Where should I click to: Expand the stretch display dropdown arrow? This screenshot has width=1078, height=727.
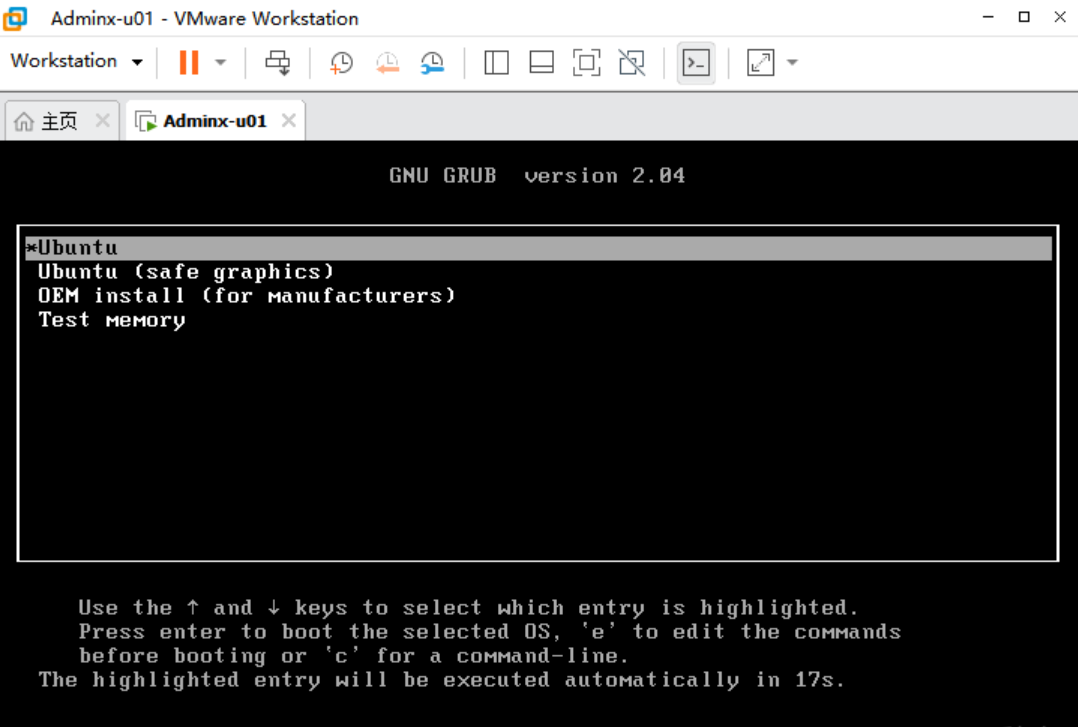tap(792, 63)
